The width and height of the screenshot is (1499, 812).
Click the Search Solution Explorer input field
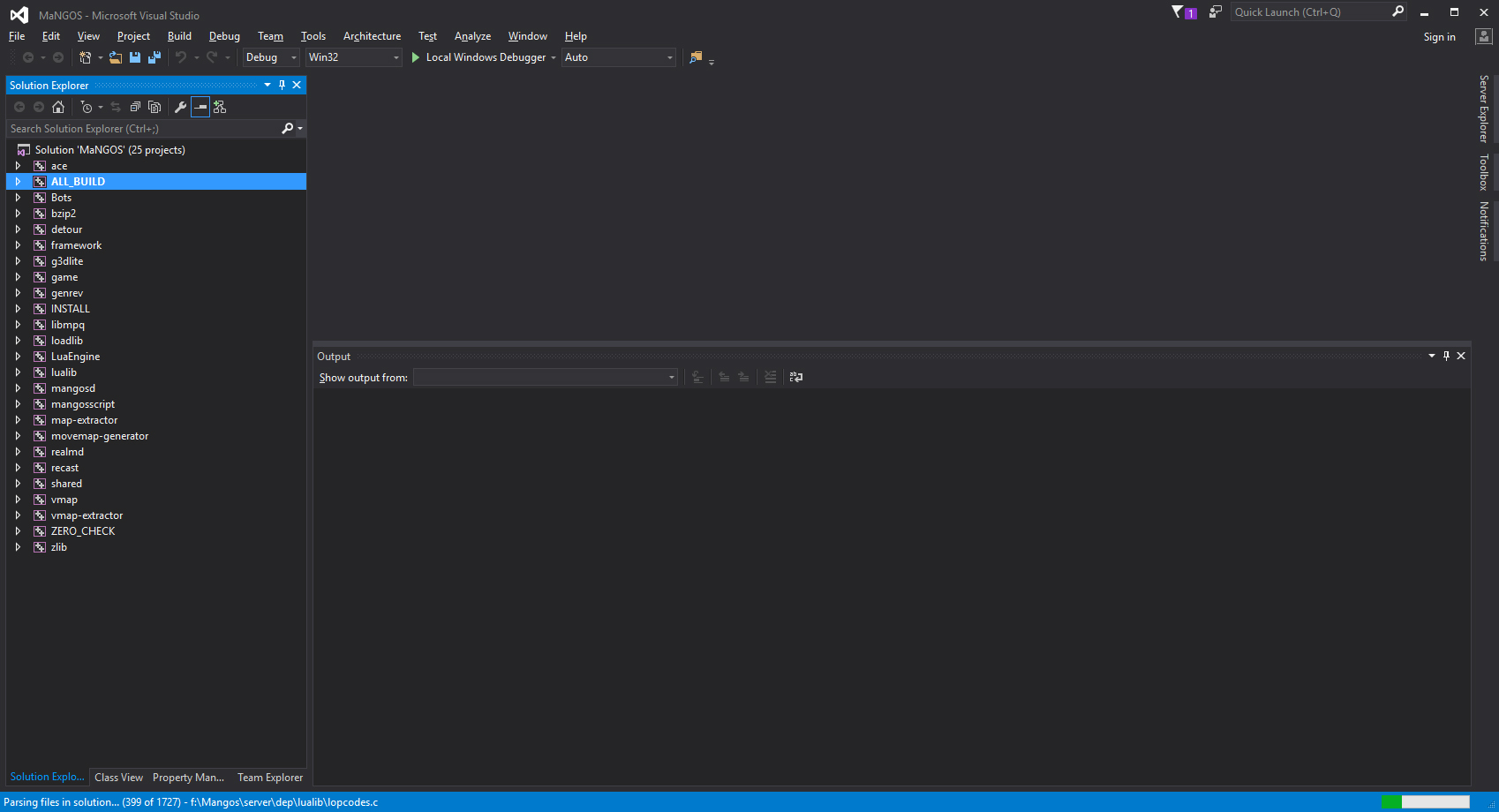[x=143, y=129]
